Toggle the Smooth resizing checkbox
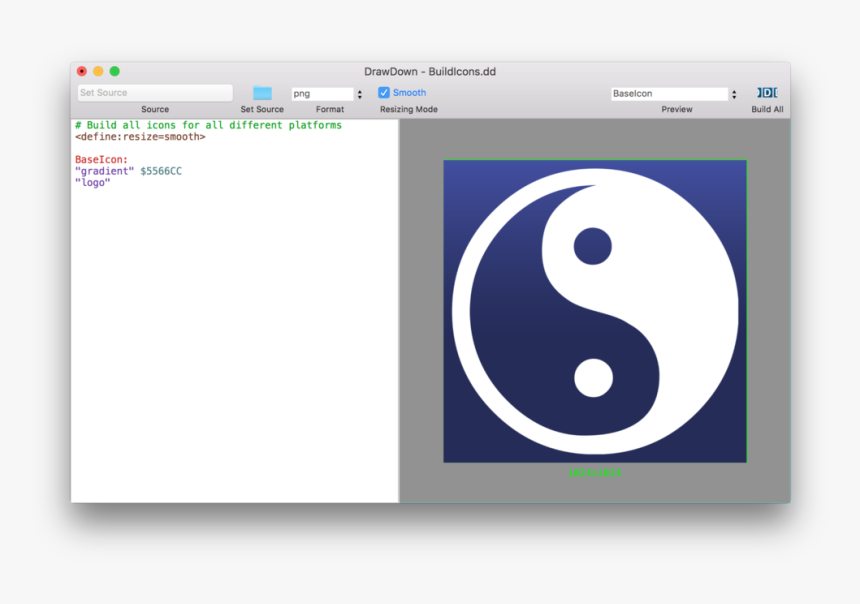860x604 pixels. [x=384, y=93]
